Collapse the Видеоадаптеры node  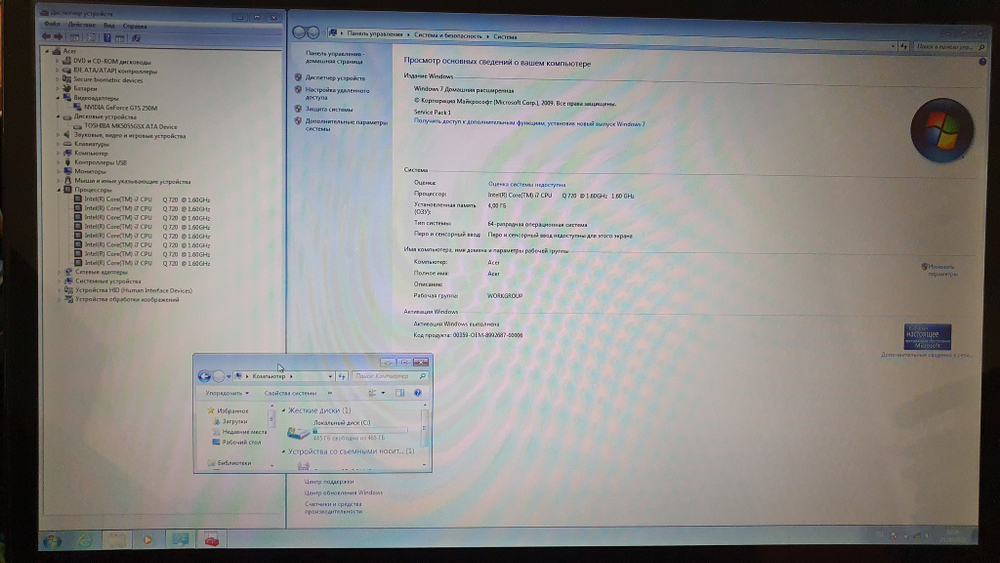[x=57, y=98]
